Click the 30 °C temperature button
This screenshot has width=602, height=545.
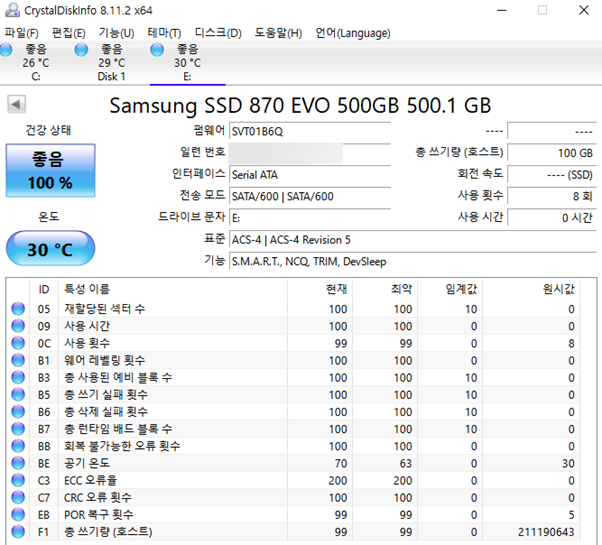click(x=50, y=249)
